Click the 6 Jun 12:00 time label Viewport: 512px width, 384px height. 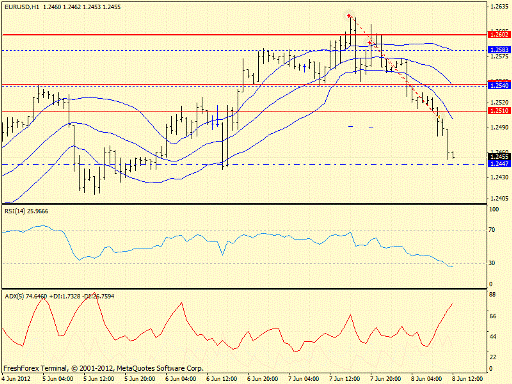(222, 379)
